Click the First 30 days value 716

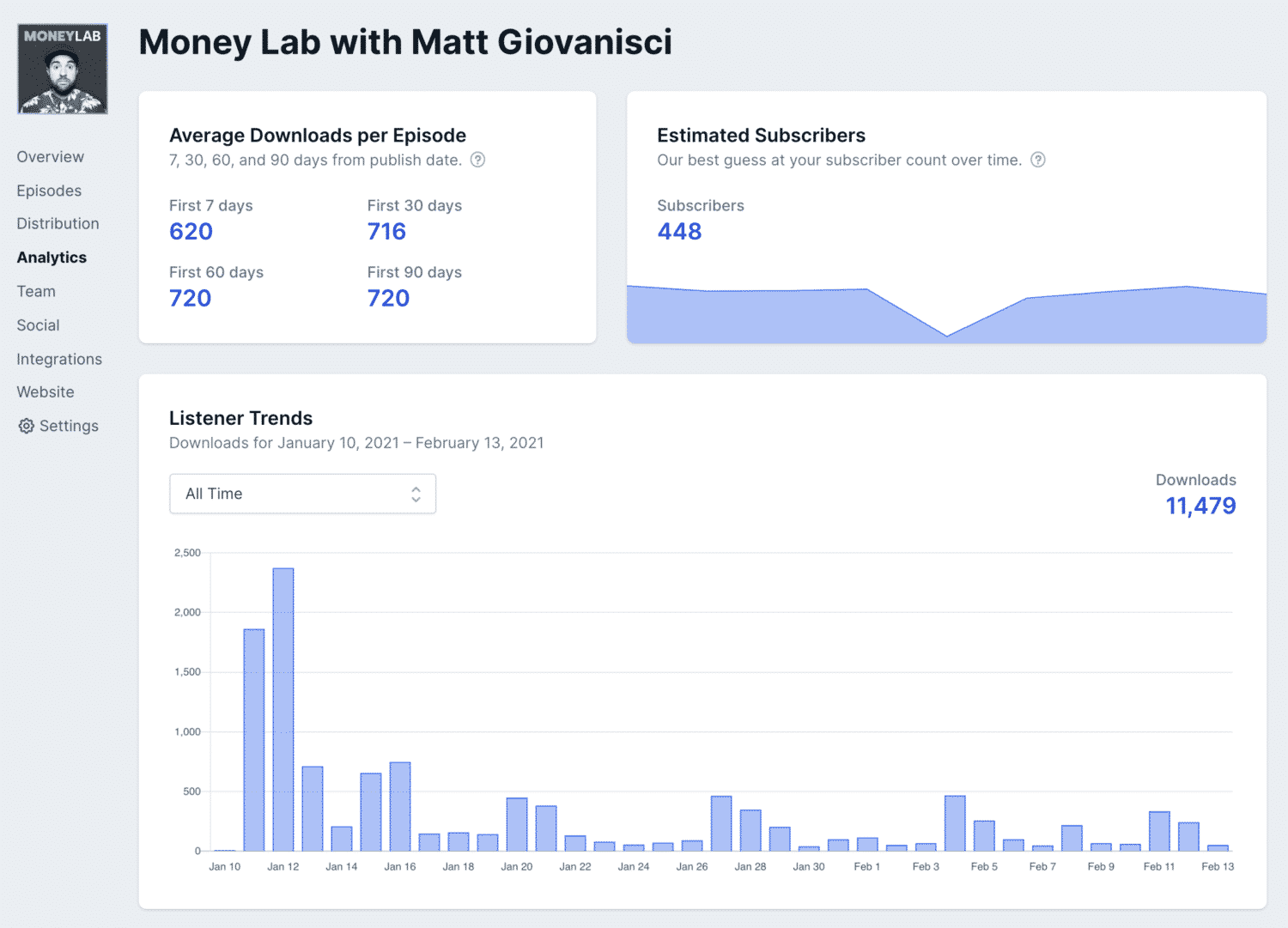coord(387,232)
